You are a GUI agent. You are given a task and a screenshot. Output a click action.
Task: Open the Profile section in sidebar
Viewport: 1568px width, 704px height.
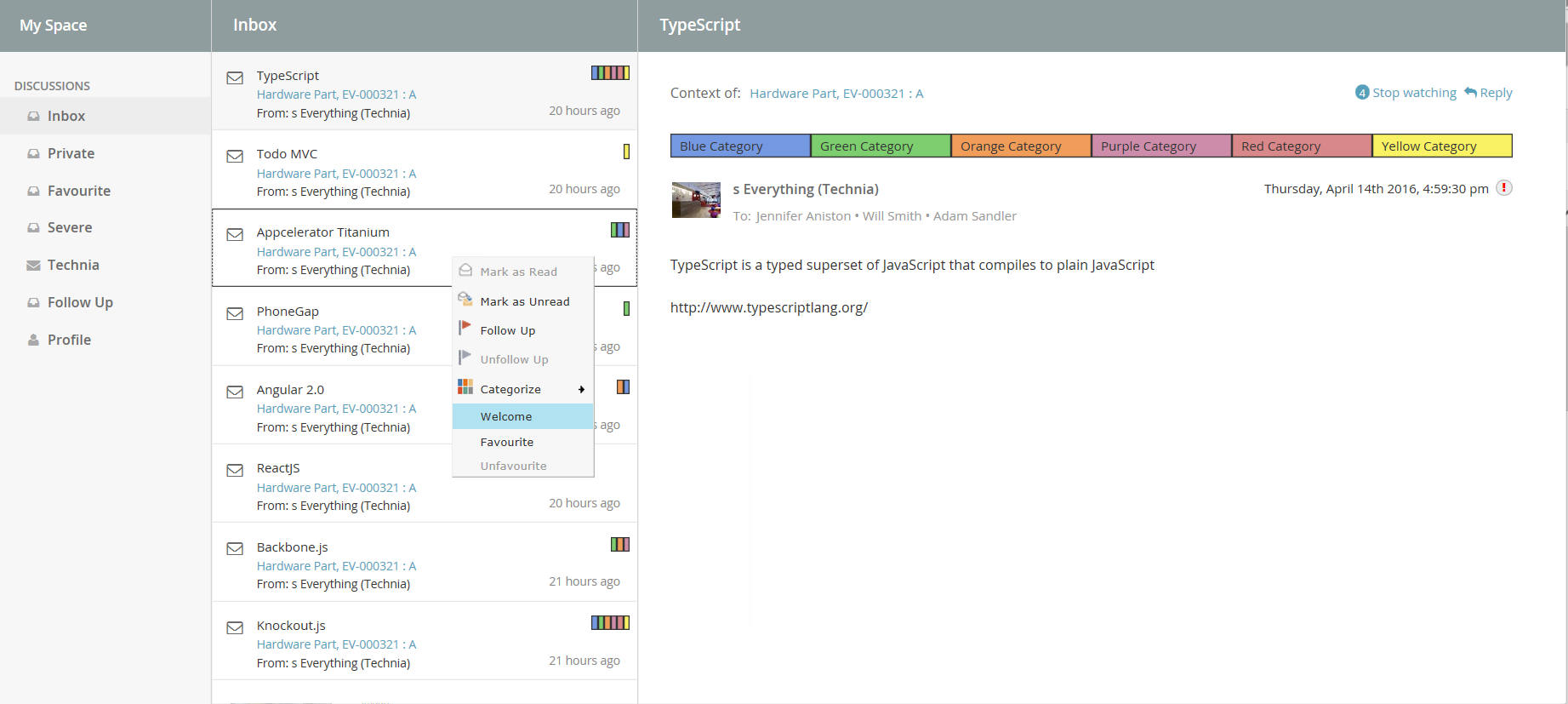[69, 340]
